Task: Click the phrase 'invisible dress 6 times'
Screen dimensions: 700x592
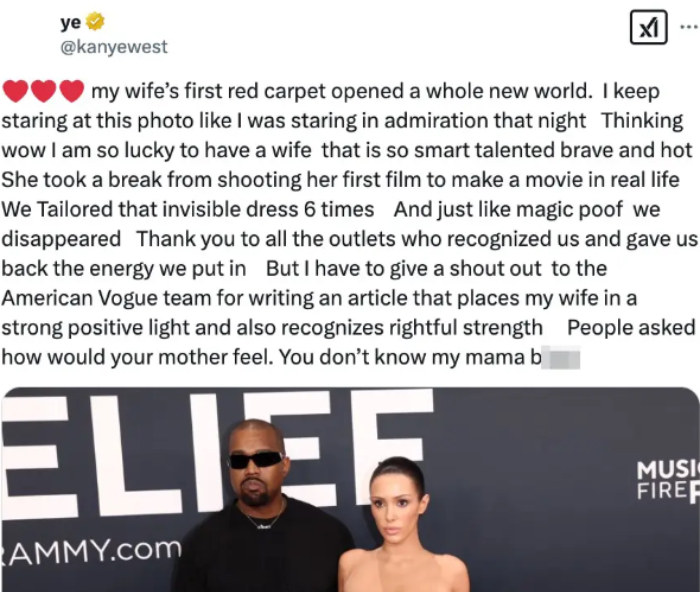Action: 268,210
